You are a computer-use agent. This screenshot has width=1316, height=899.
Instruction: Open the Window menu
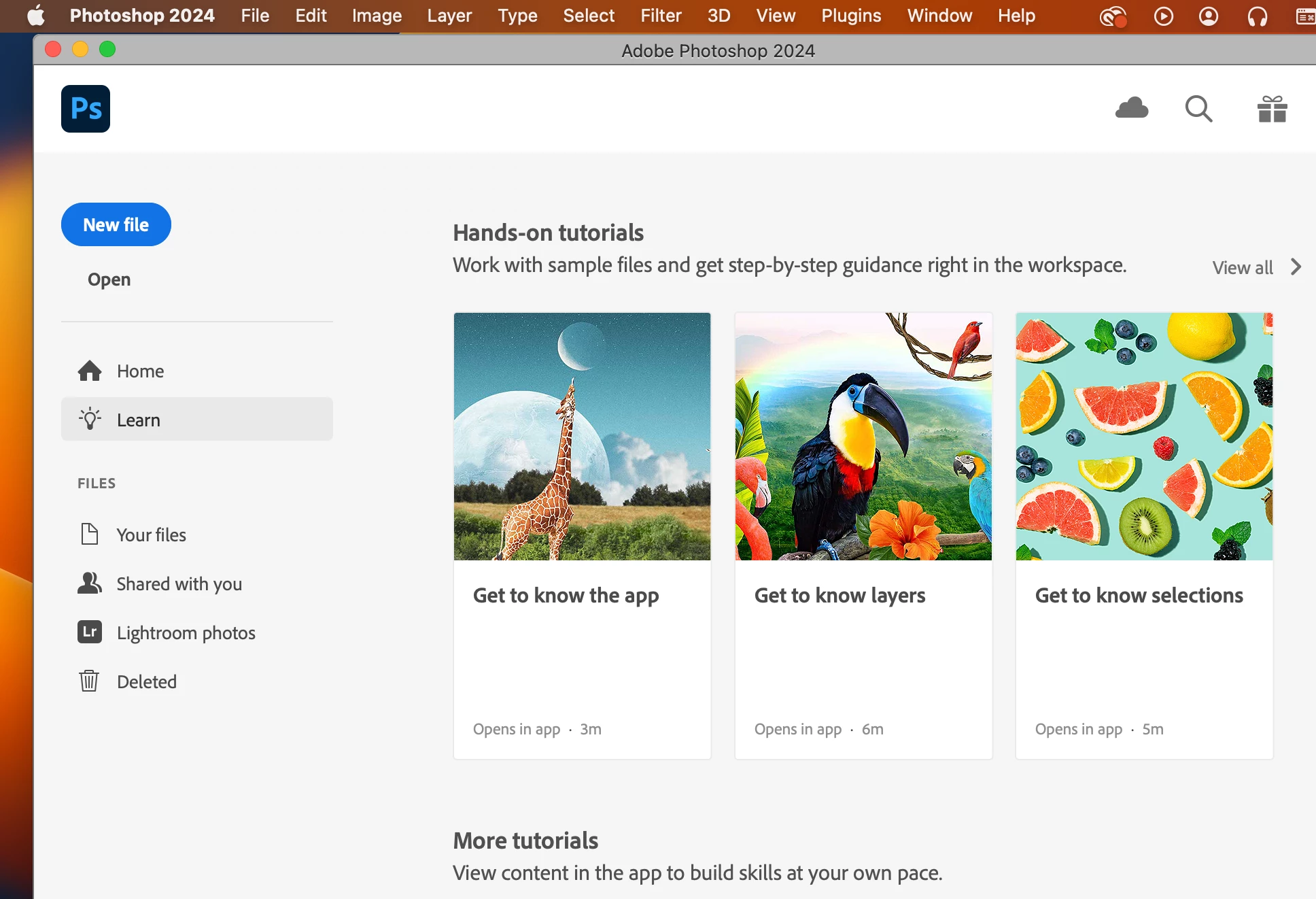939,16
